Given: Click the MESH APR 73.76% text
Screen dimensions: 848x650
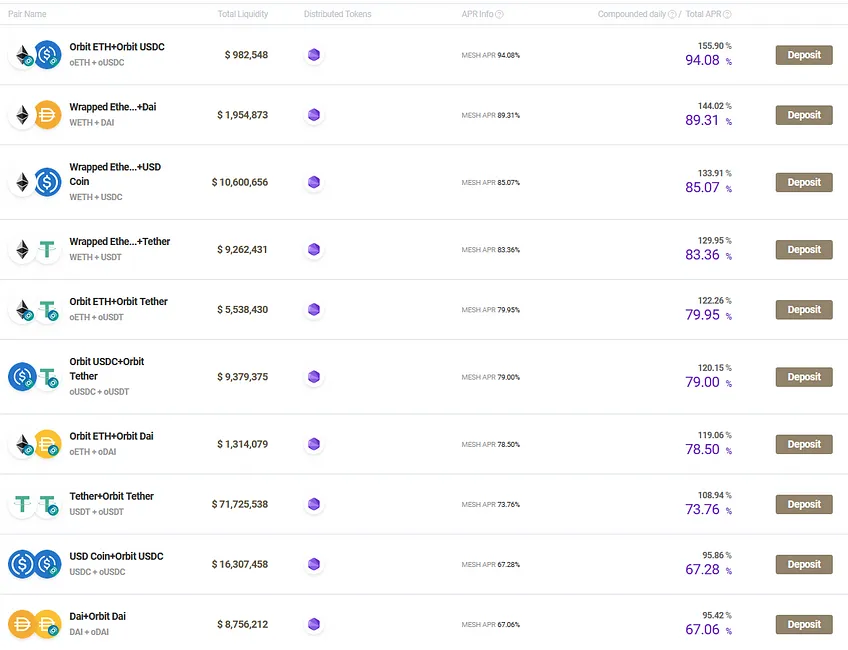Looking at the screenshot, I should tap(491, 505).
